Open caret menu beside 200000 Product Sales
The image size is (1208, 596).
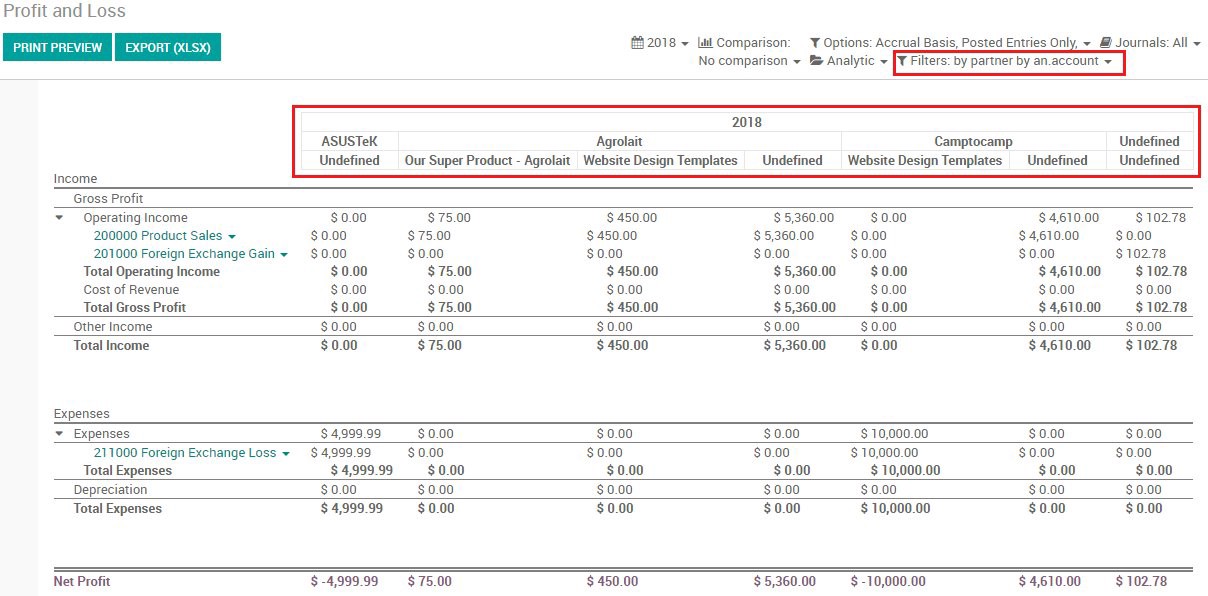point(232,237)
